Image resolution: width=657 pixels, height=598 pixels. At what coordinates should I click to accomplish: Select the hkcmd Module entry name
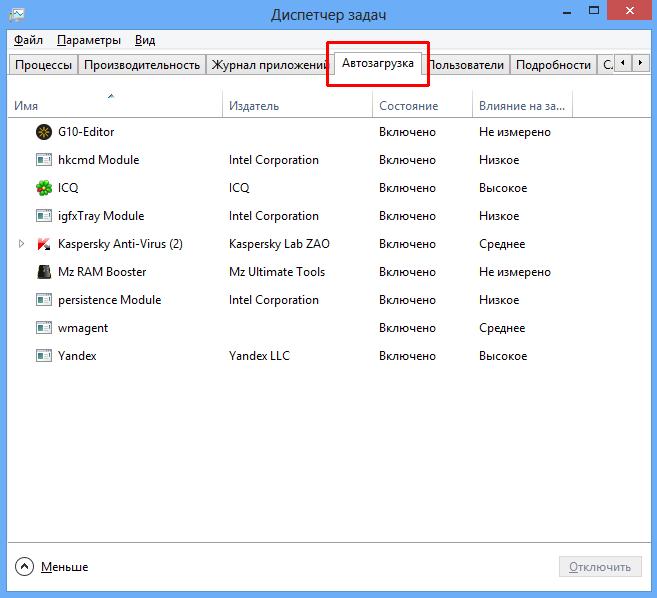98,160
